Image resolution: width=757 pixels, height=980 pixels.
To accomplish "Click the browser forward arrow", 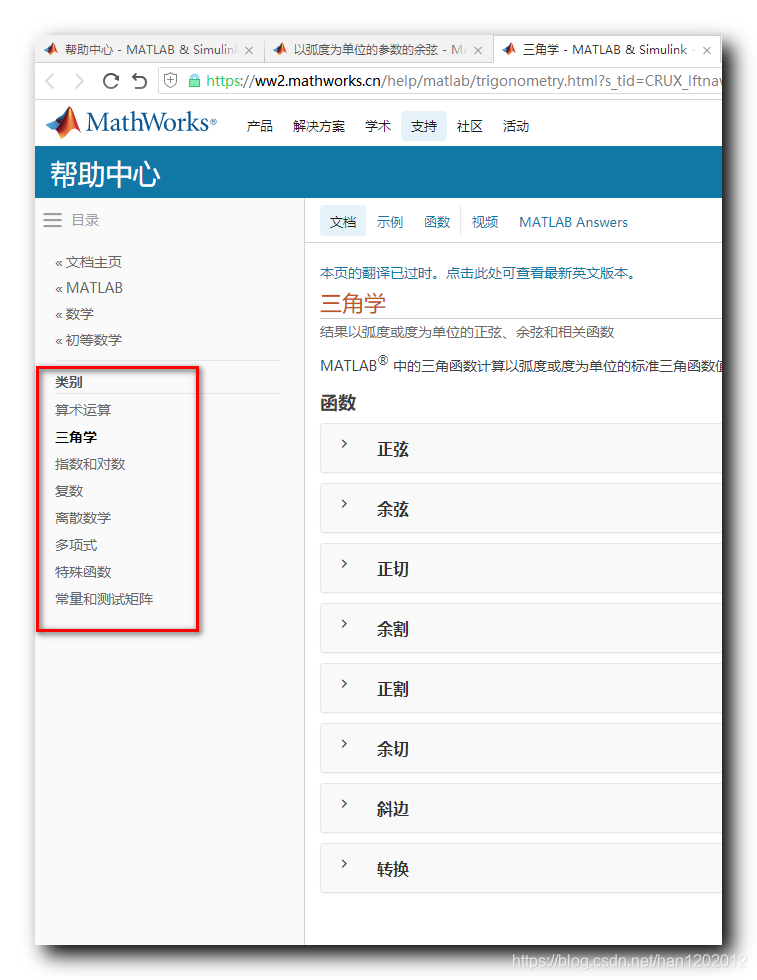I will click(79, 81).
